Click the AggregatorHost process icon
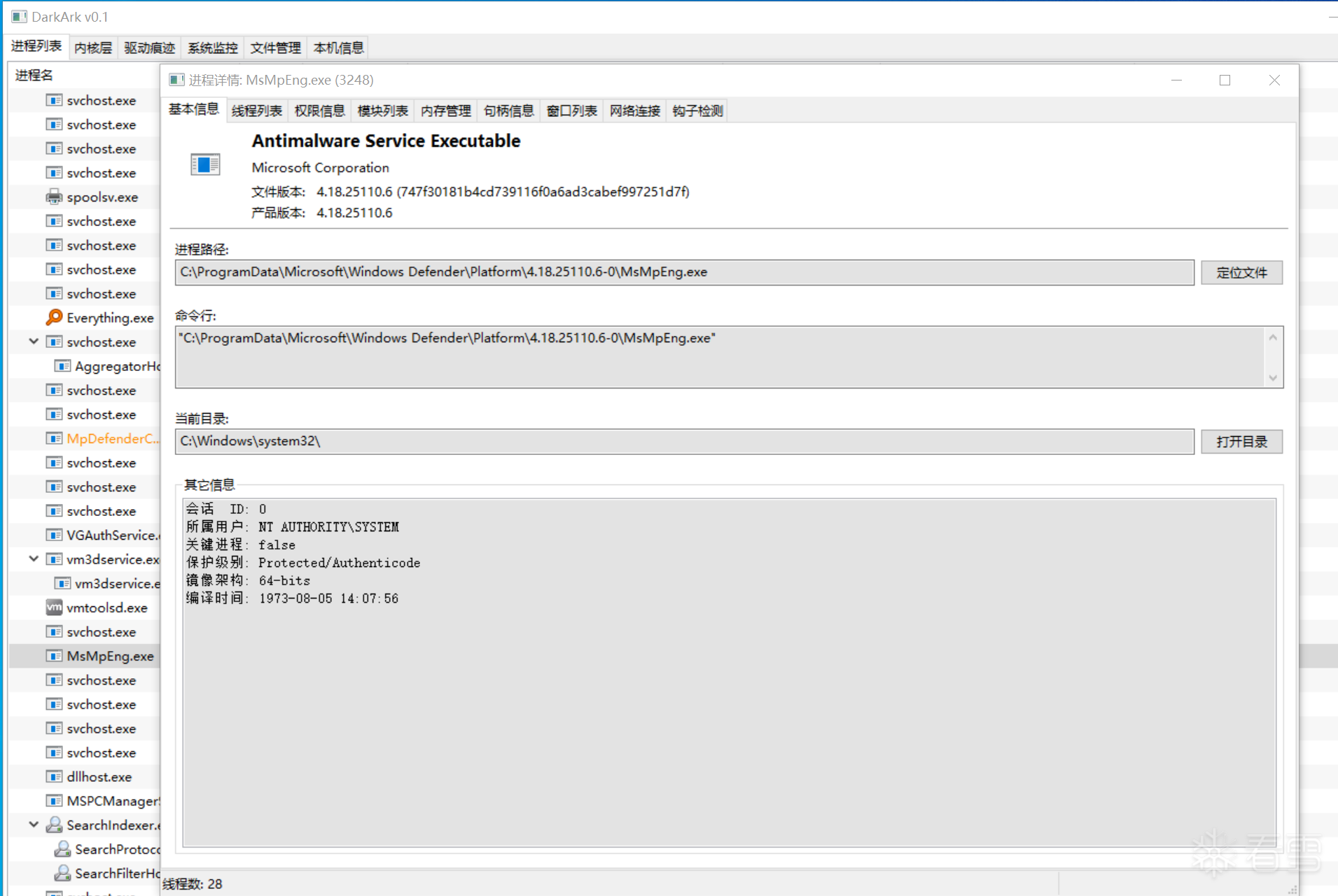The height and width of the screenshot is (896, 1338). pyautogui.click(x=62, y=365)
